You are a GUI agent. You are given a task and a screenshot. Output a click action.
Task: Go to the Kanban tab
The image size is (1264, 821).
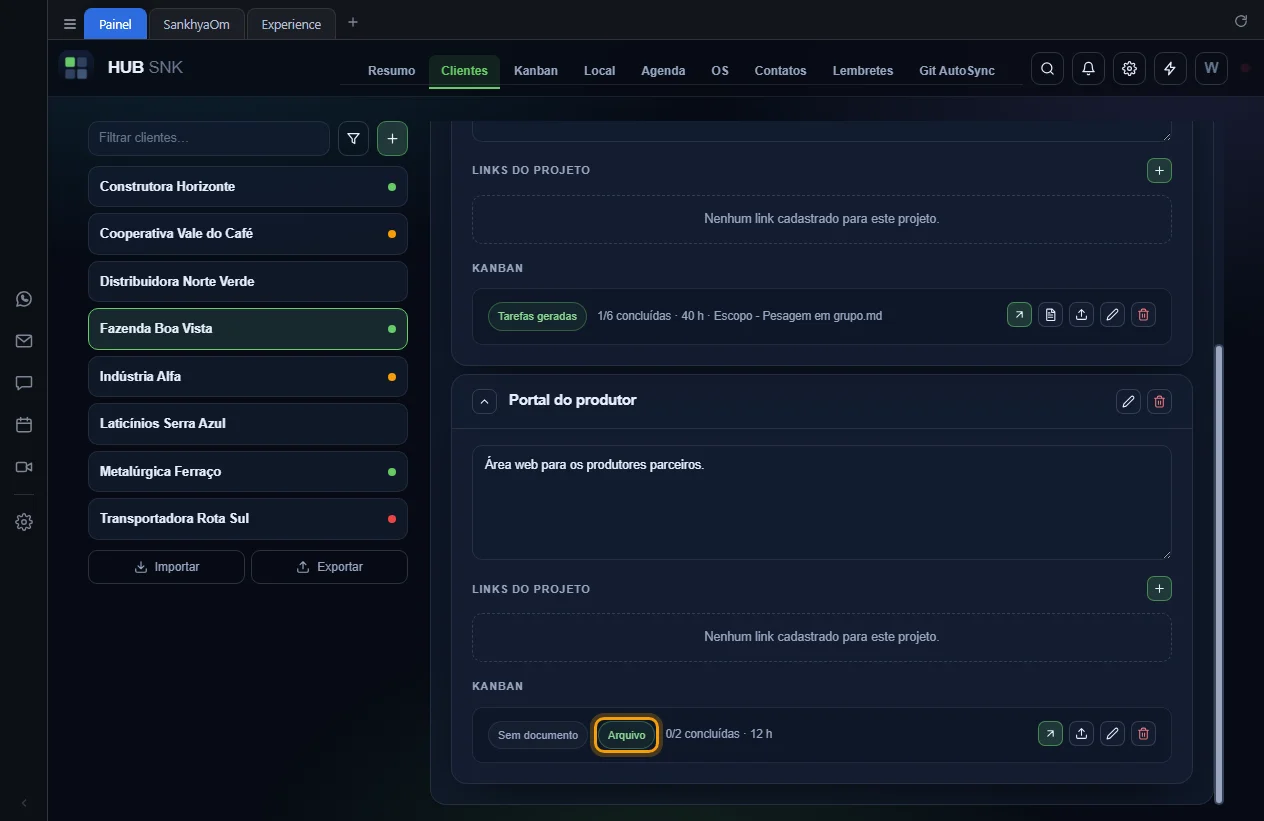[x=536, y=71]
